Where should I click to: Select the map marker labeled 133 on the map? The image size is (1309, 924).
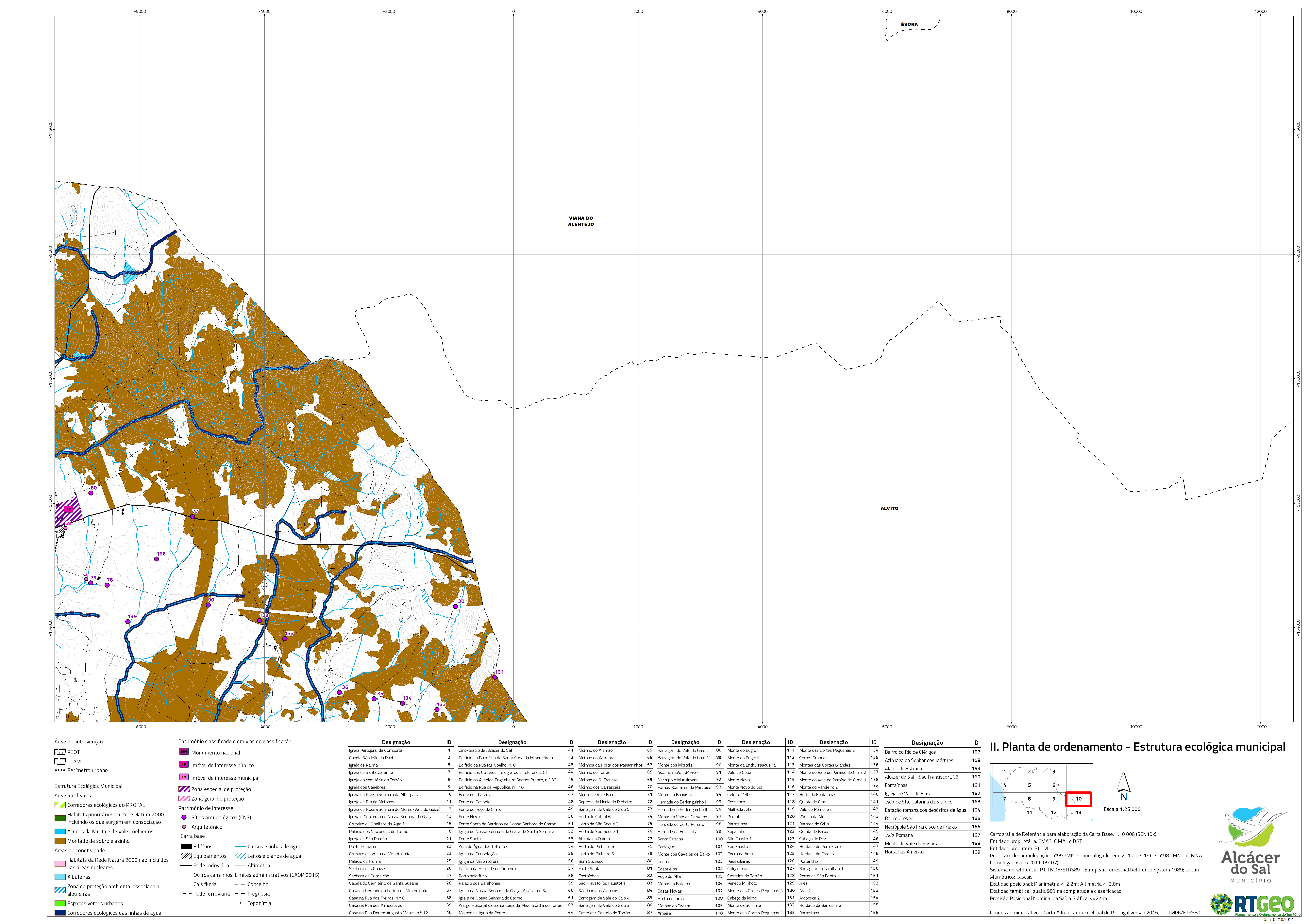(437, 710)
